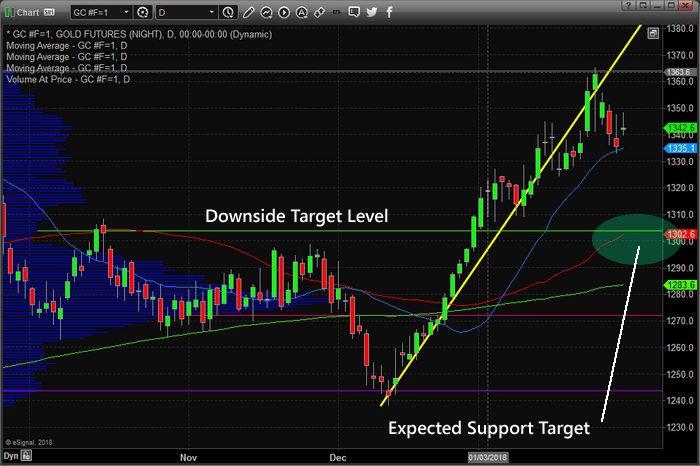Click the chain link symbol icon
This screenshot has height=466, width=700.
(x=319, y=12)
